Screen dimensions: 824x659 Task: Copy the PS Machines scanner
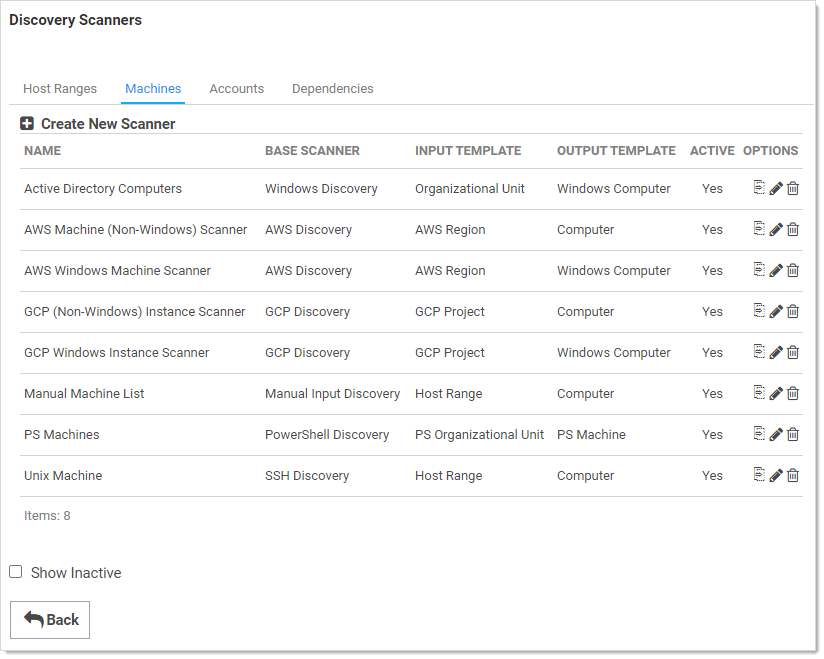[x=759, y=434]
